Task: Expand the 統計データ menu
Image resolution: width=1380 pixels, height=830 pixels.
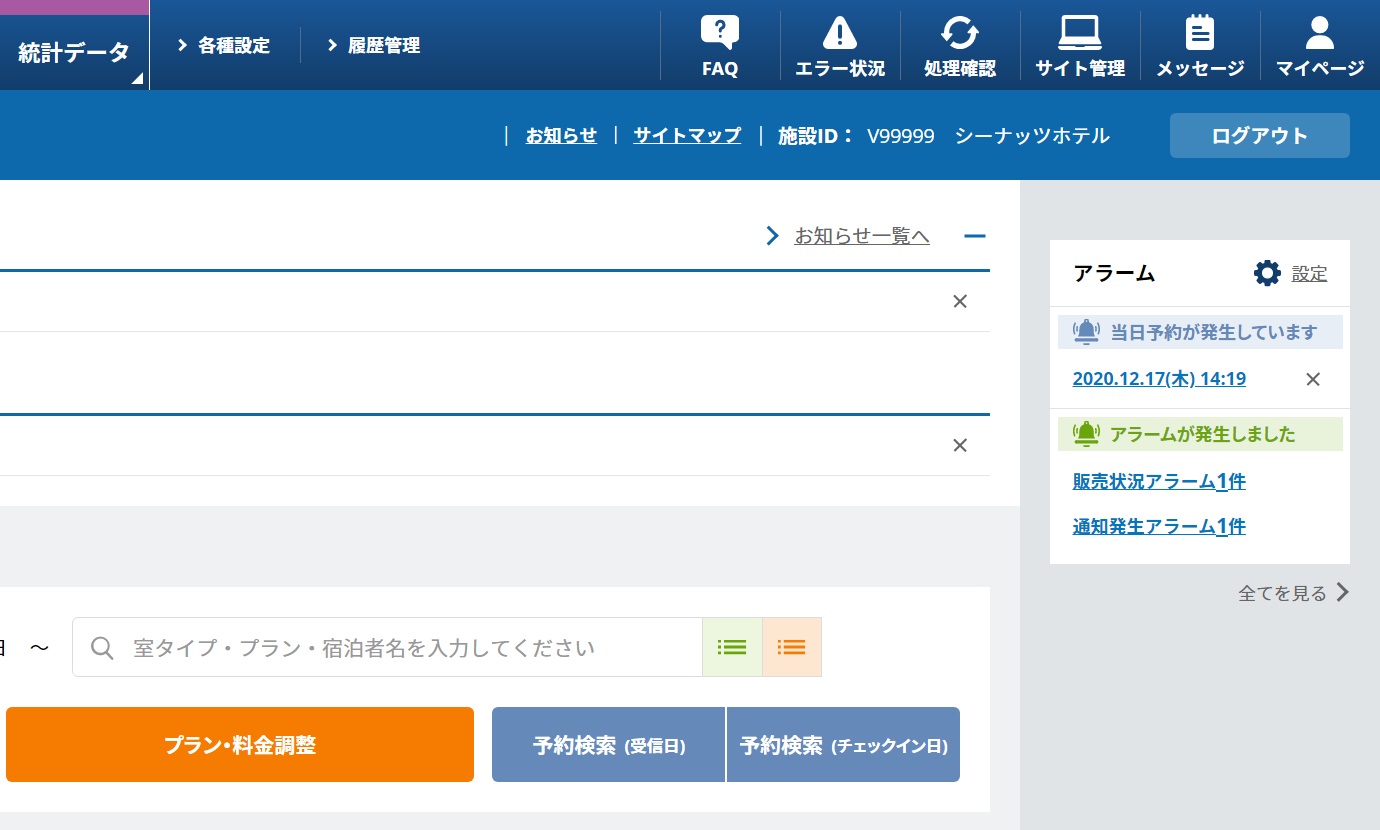Action: pyautogui.click(x=74, y=53)
